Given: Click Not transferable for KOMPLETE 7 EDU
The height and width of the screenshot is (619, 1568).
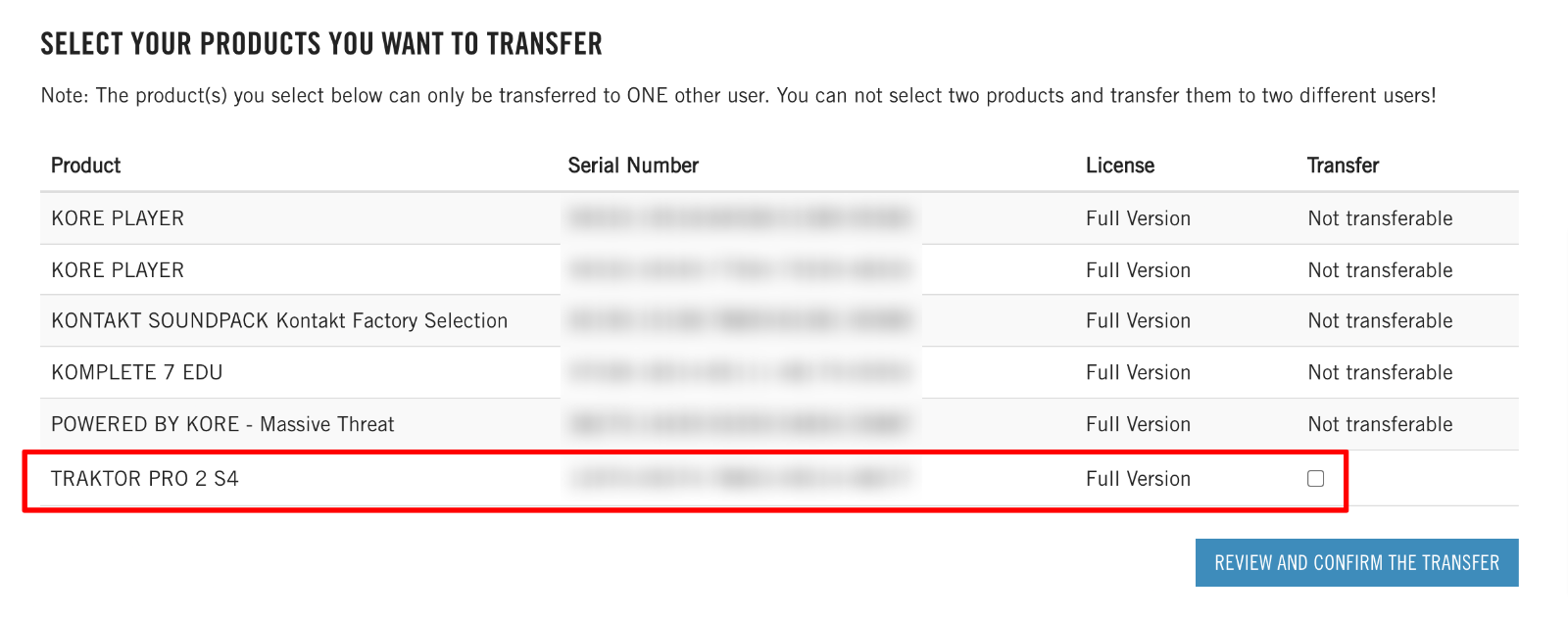Looking at the screenshot, I should 1380,373.
